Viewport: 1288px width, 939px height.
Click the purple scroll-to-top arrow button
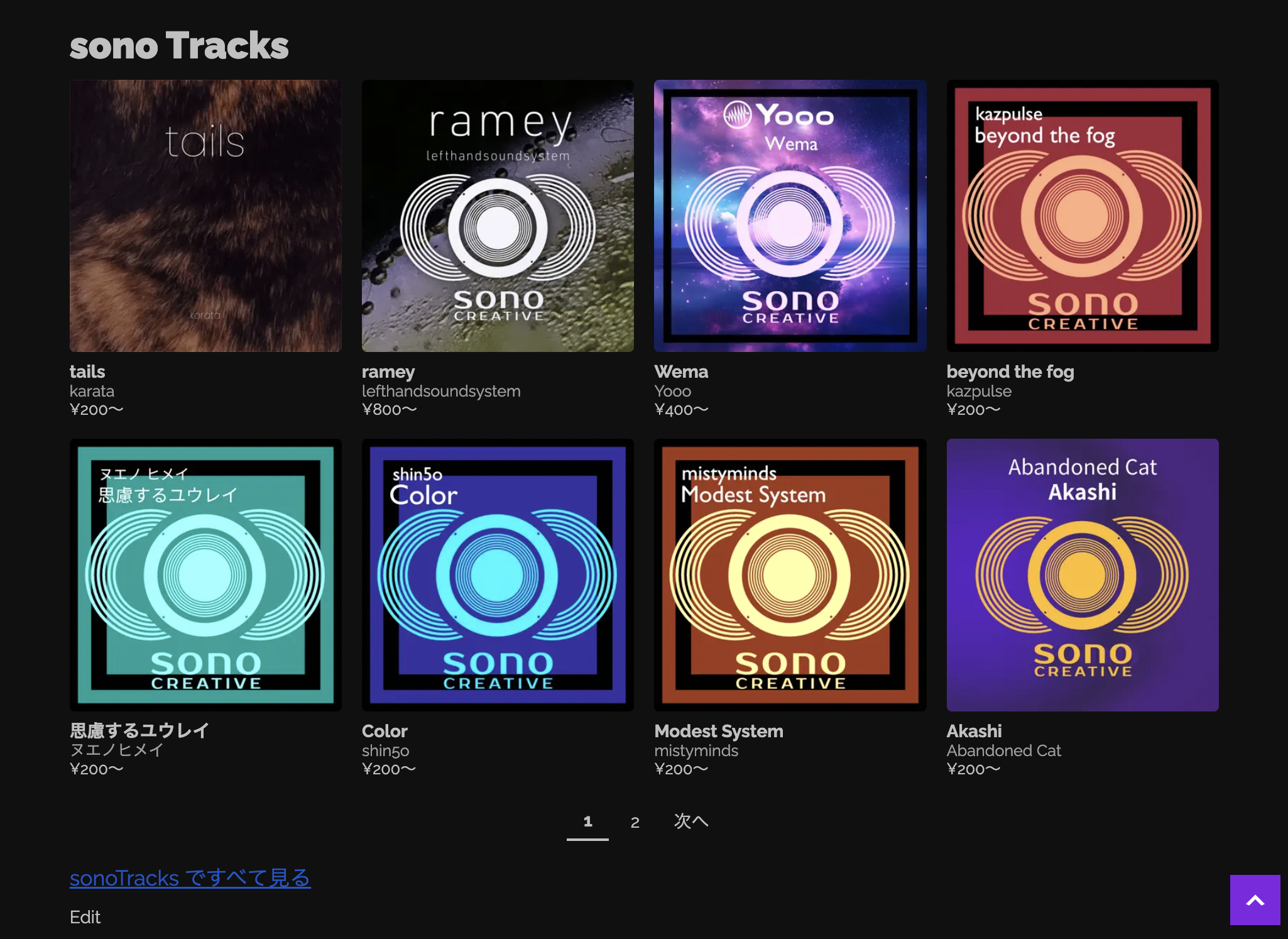point(1255,899)
